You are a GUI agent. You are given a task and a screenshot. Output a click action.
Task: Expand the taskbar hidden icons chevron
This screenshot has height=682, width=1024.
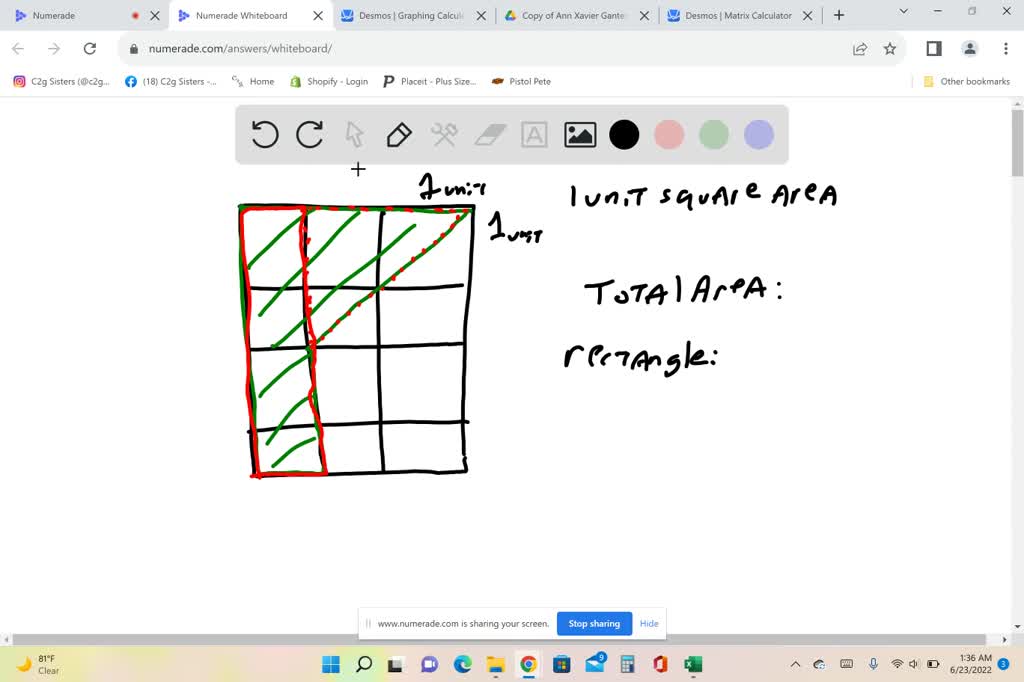(795, 663)
